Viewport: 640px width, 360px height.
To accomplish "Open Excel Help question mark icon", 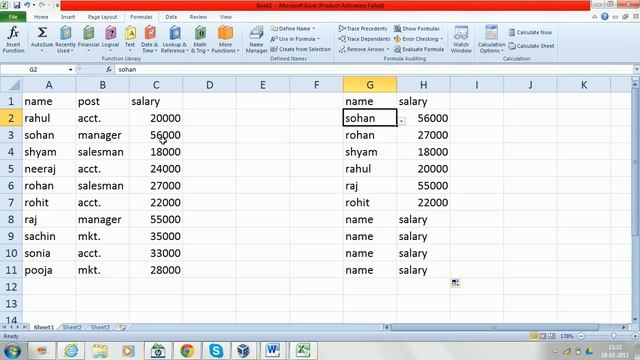I will [604, 17].
